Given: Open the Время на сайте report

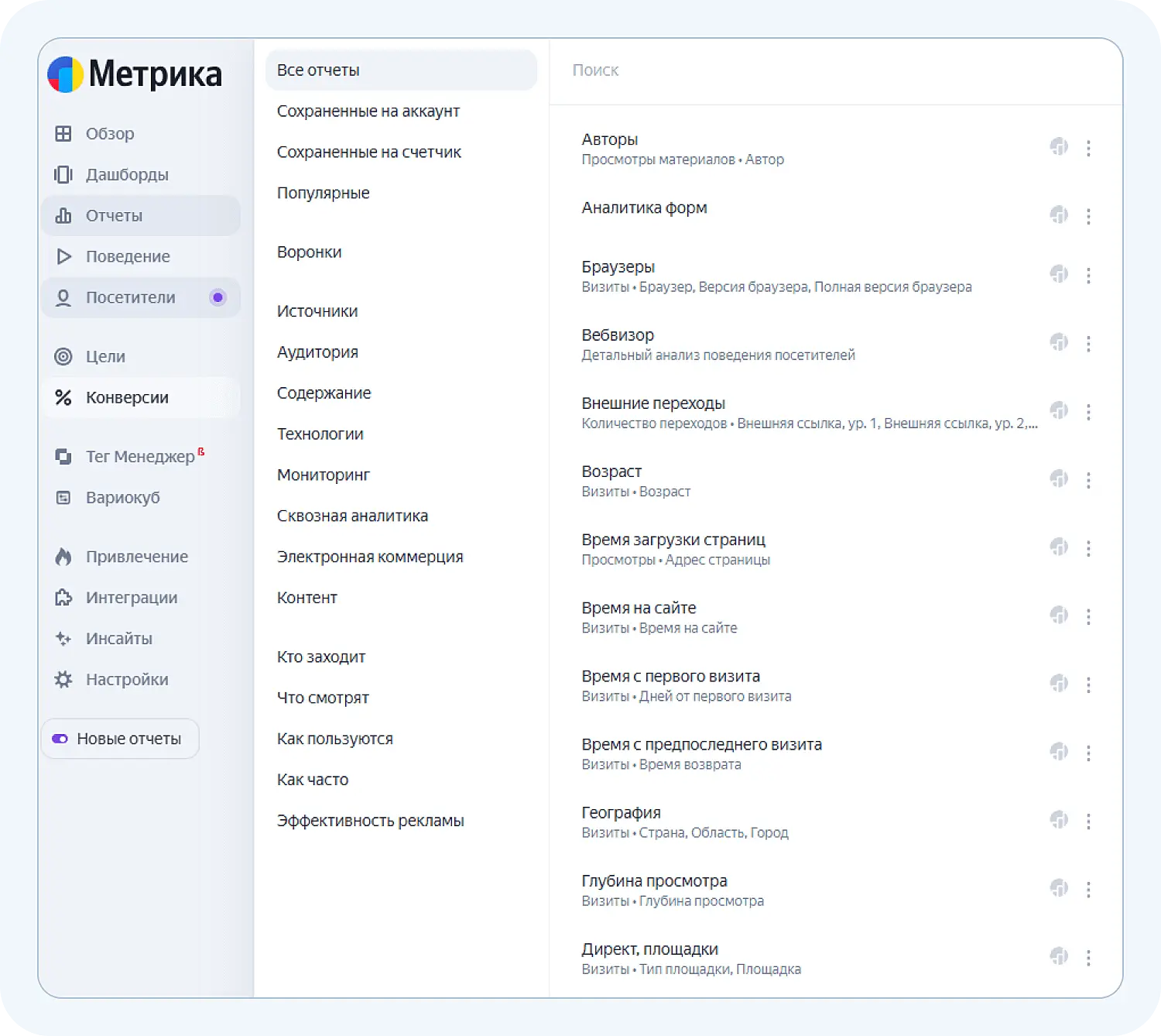Looking at the screenshot, I should coord(639,608).
